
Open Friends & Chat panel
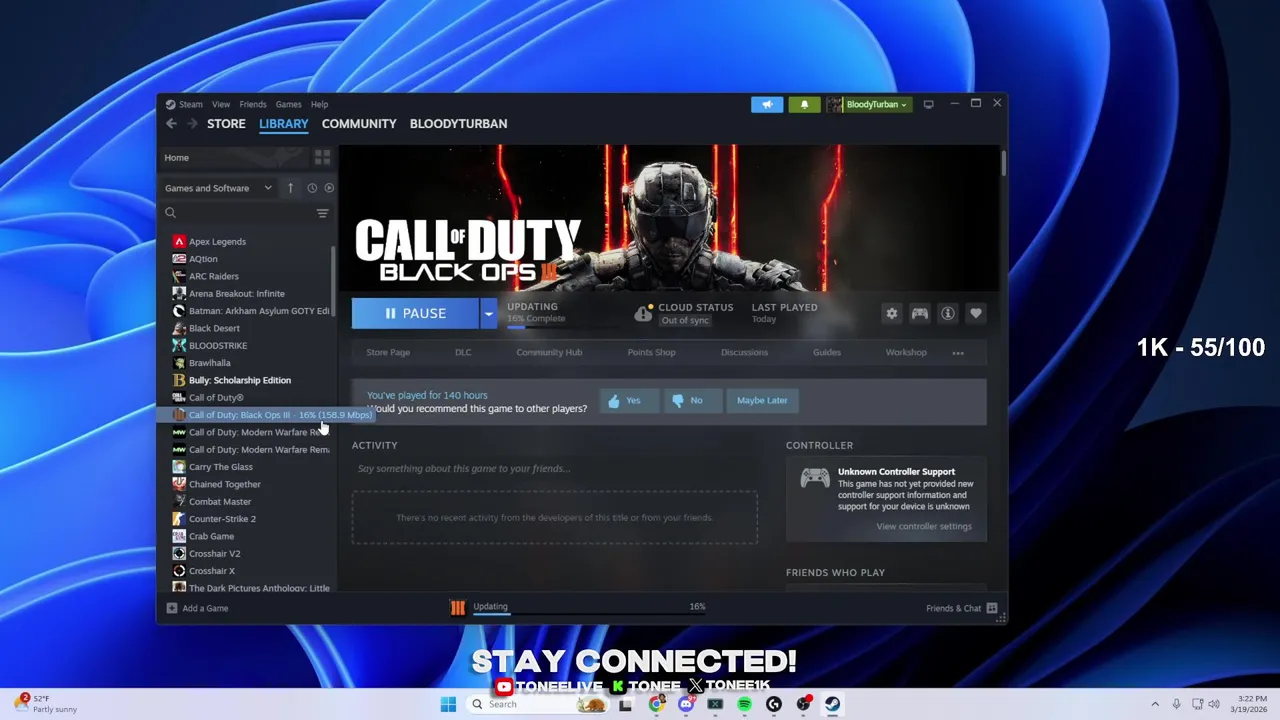(961, 608)
